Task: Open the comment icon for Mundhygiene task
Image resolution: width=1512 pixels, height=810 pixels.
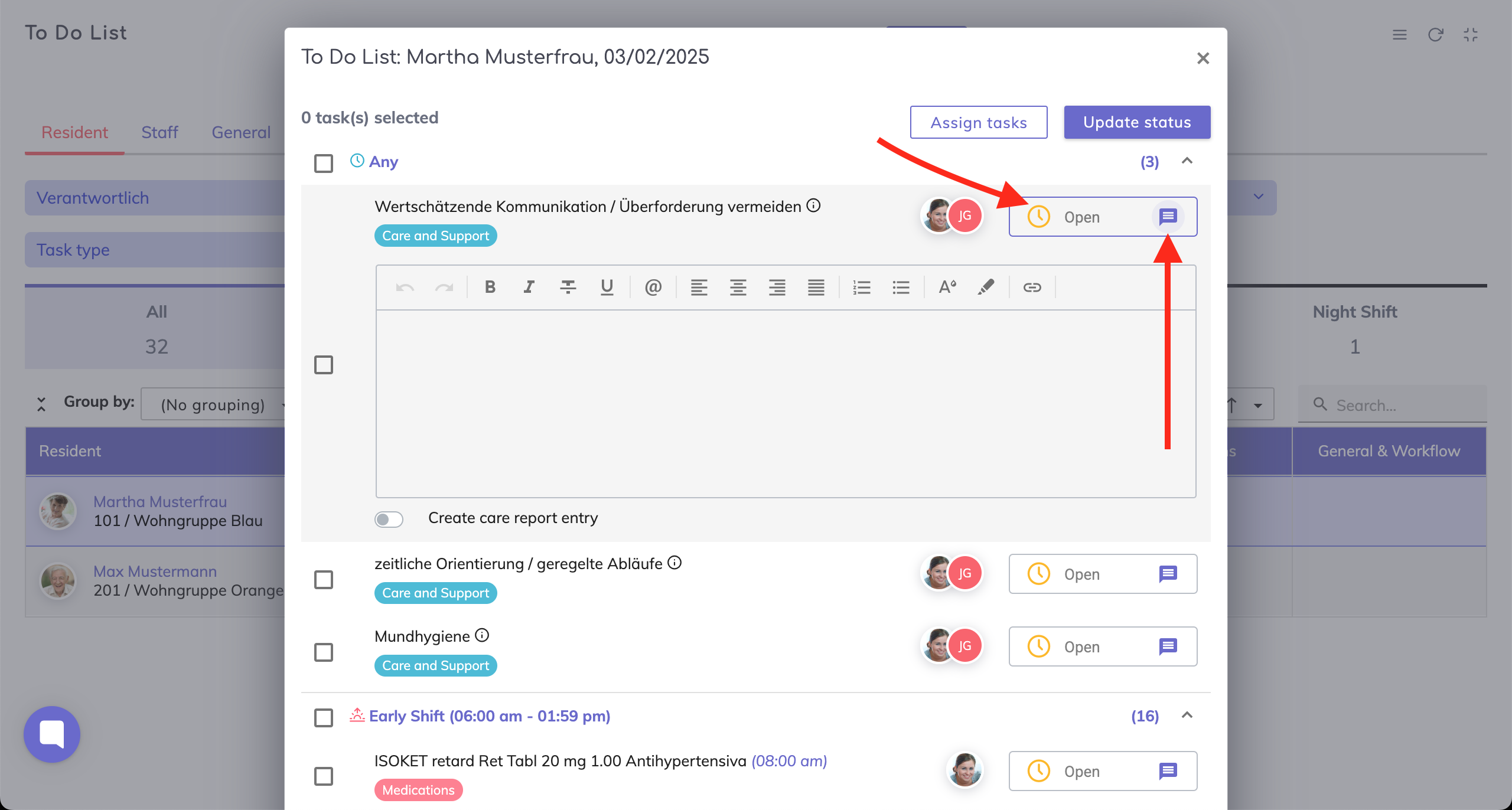Action: 1168,646
